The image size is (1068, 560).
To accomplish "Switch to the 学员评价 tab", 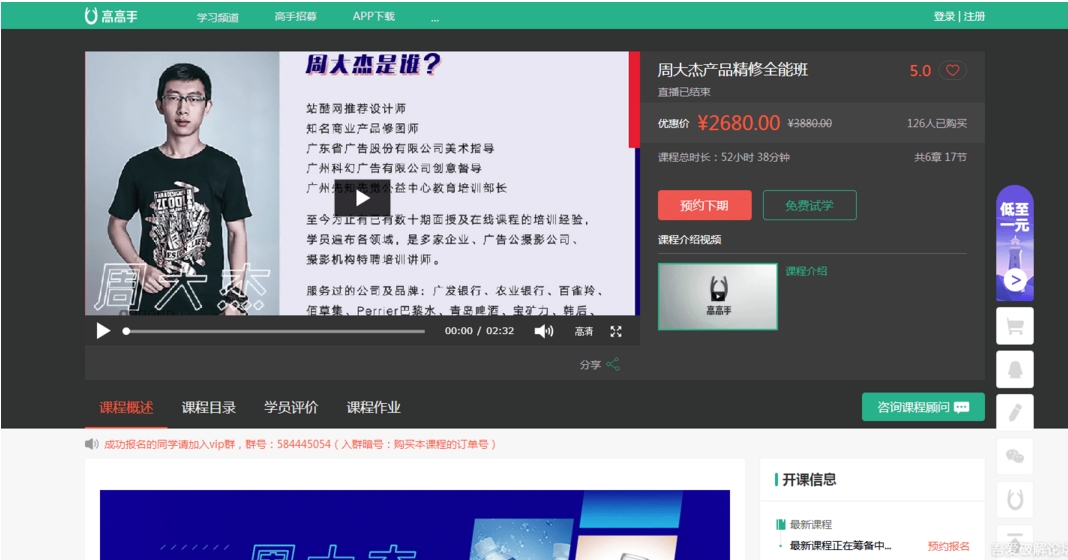I will [291, 407].
